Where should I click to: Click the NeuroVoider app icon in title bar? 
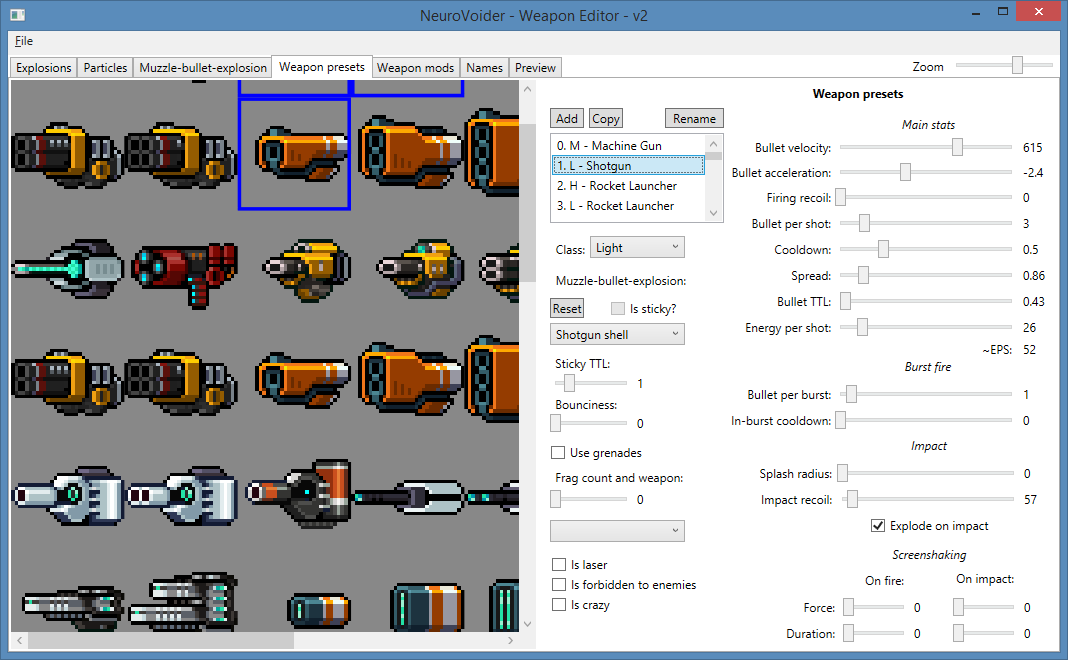pyautogui.click(x=17, y=14)
